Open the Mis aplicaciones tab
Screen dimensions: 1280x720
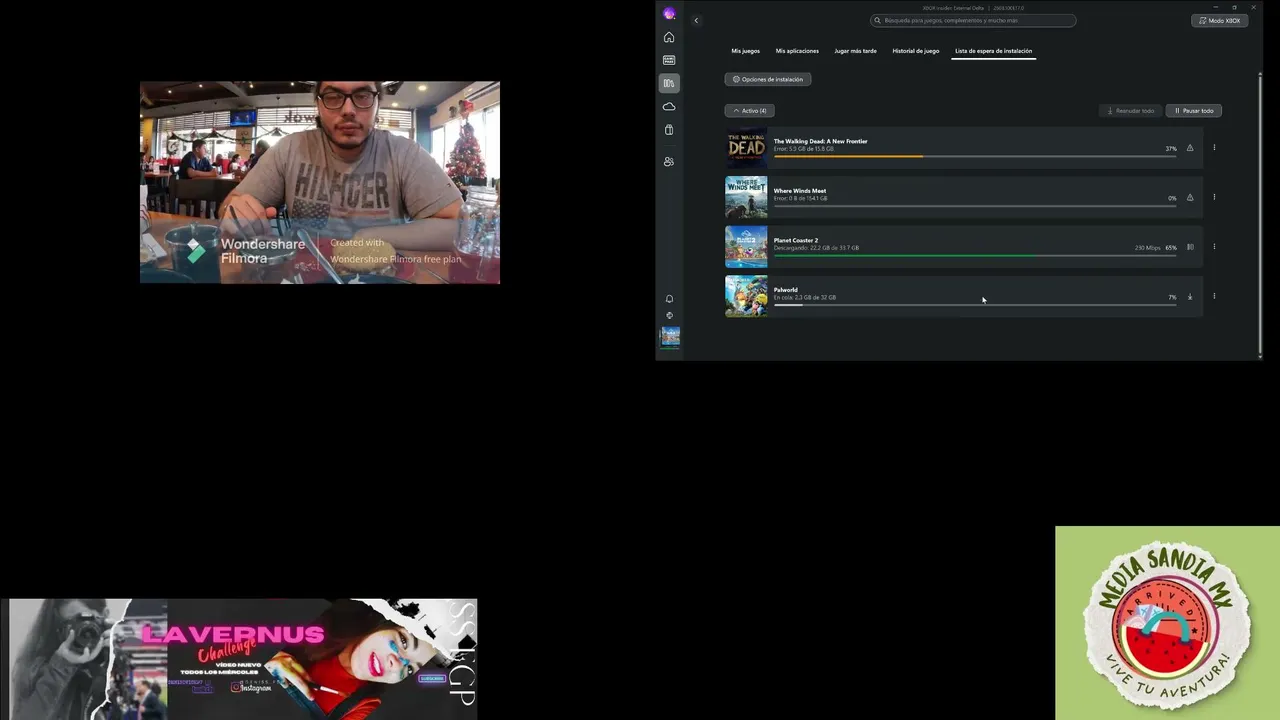[x=797, y=51]
